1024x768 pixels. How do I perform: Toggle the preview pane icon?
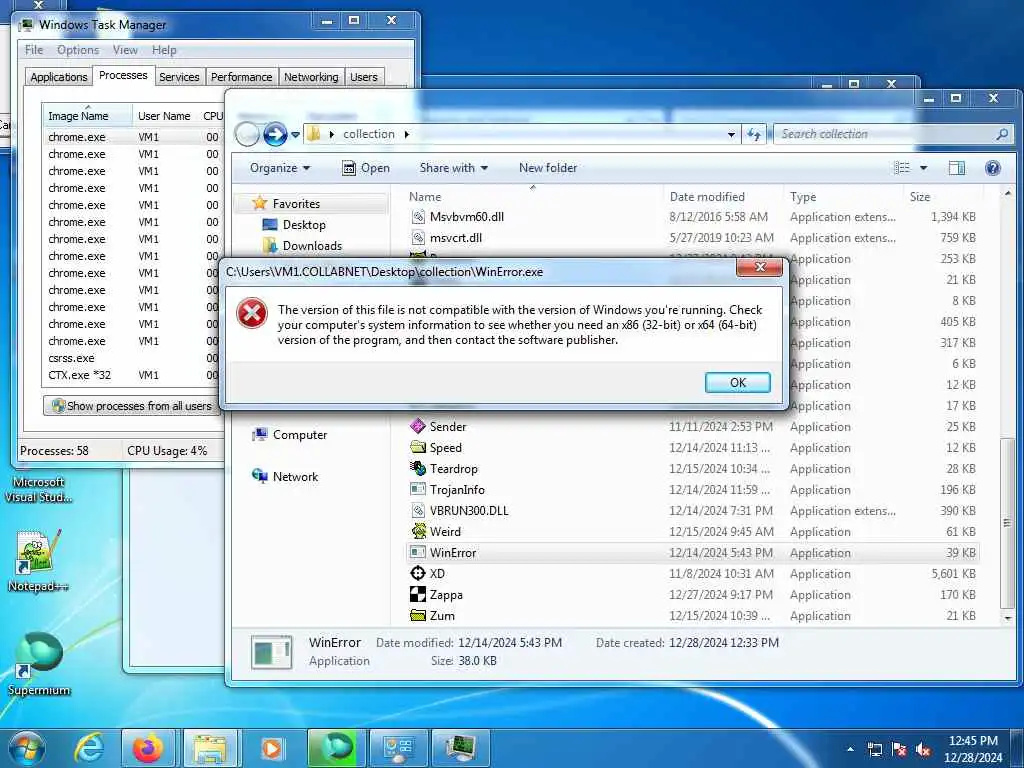click(x=957, y=168)
